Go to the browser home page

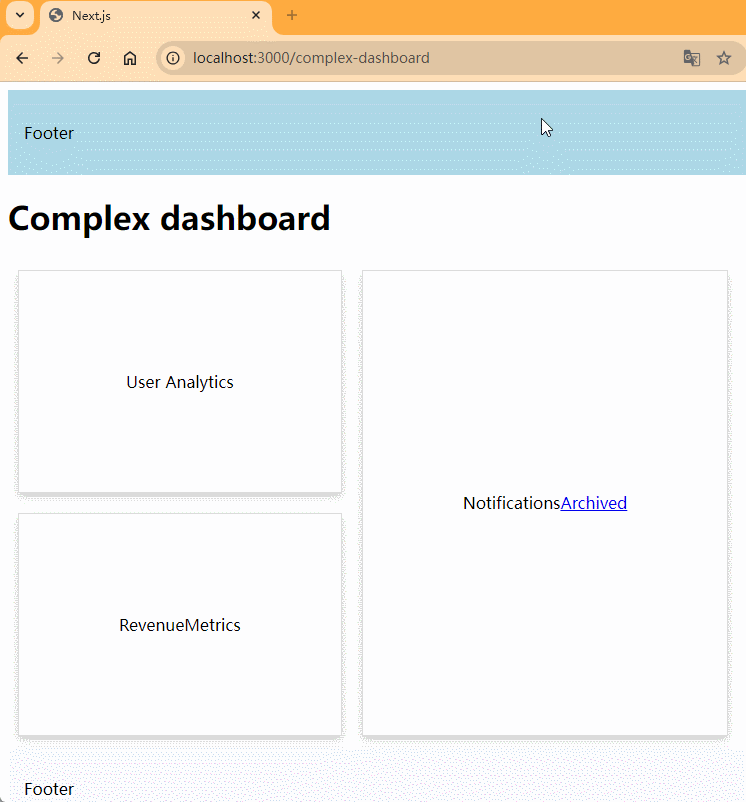130,58
